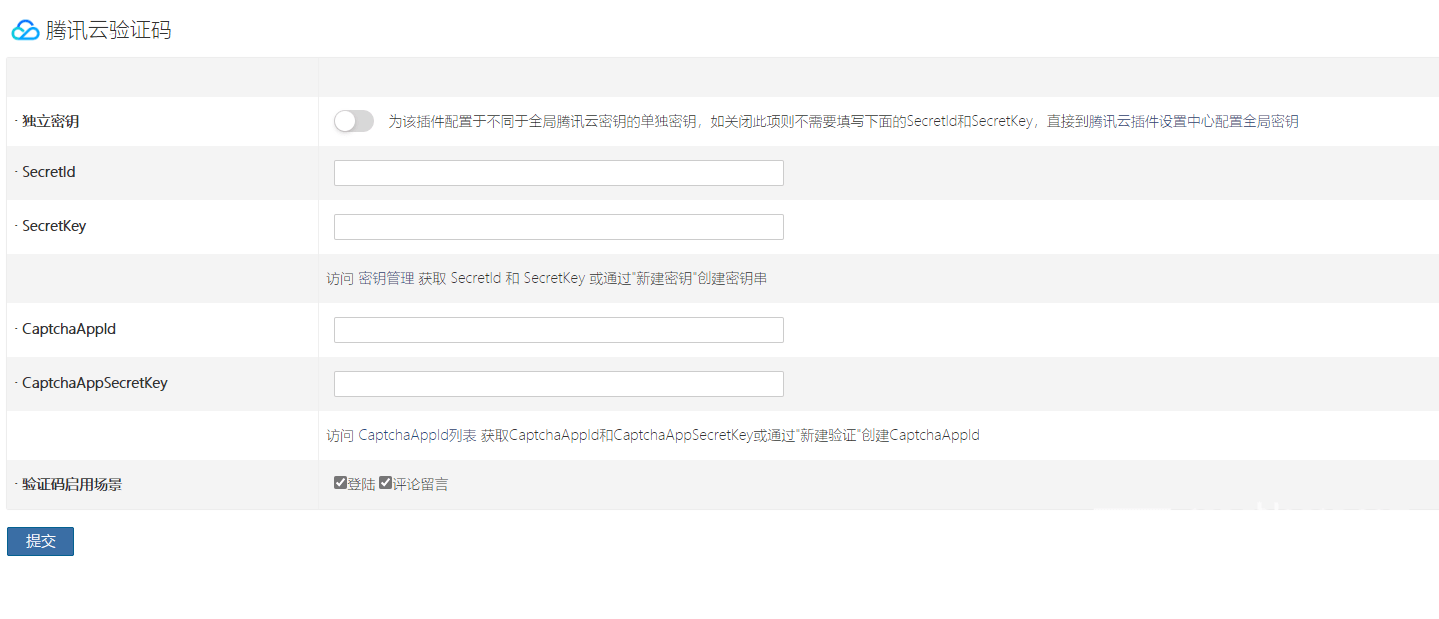Click the 验证码启用场景 row label

point(72,484)
